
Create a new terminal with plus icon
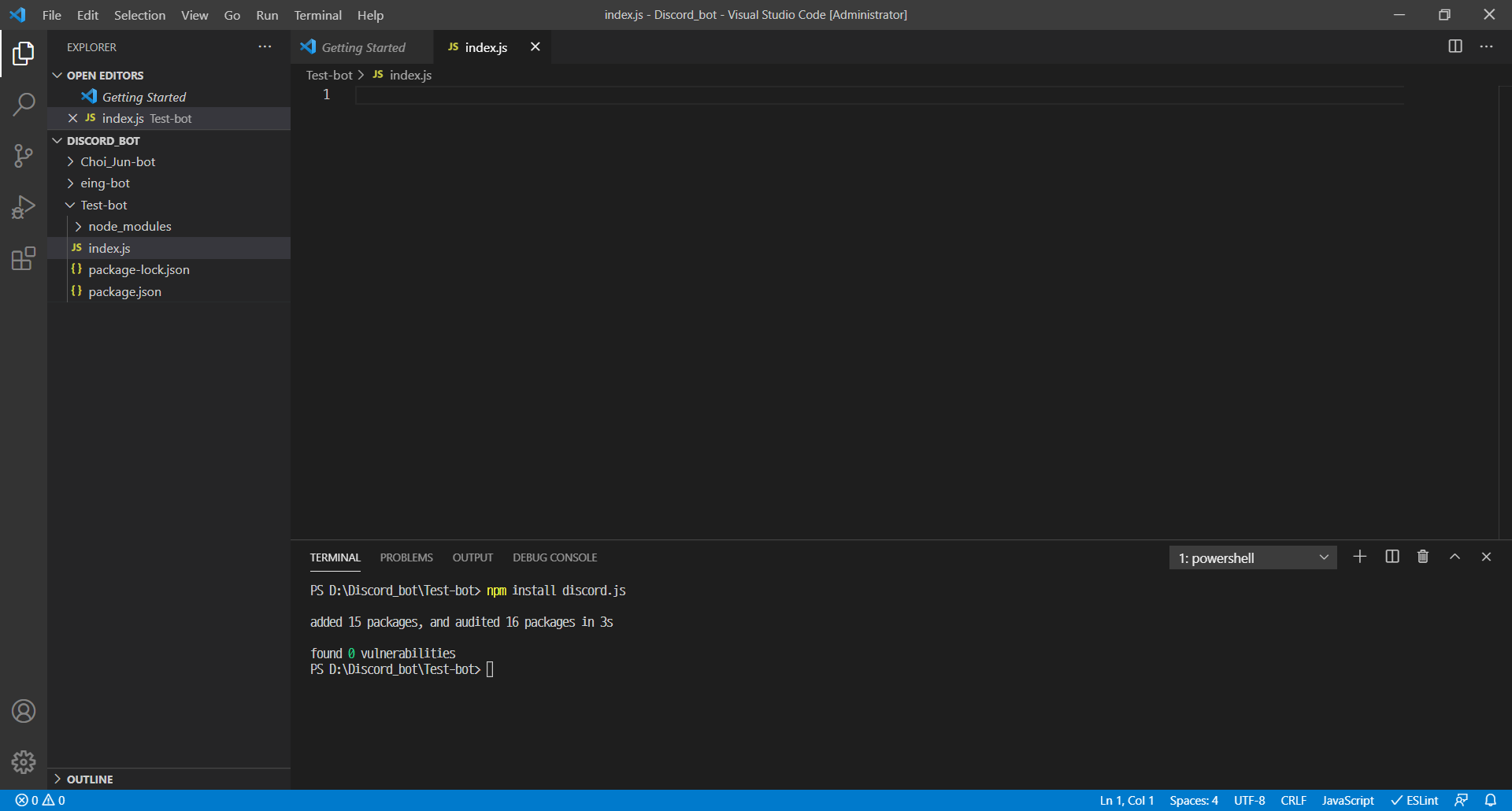tap(1360, 557)
